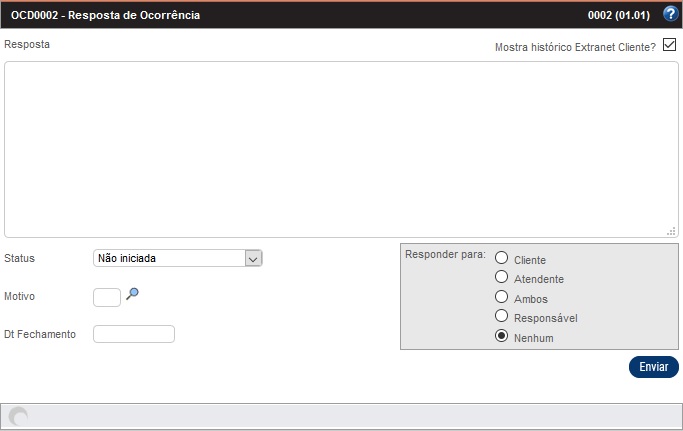Open the Status combo box showing Não iniciada
The height and width of the screenshot is (431, 683).
click(x=168, y=258)
